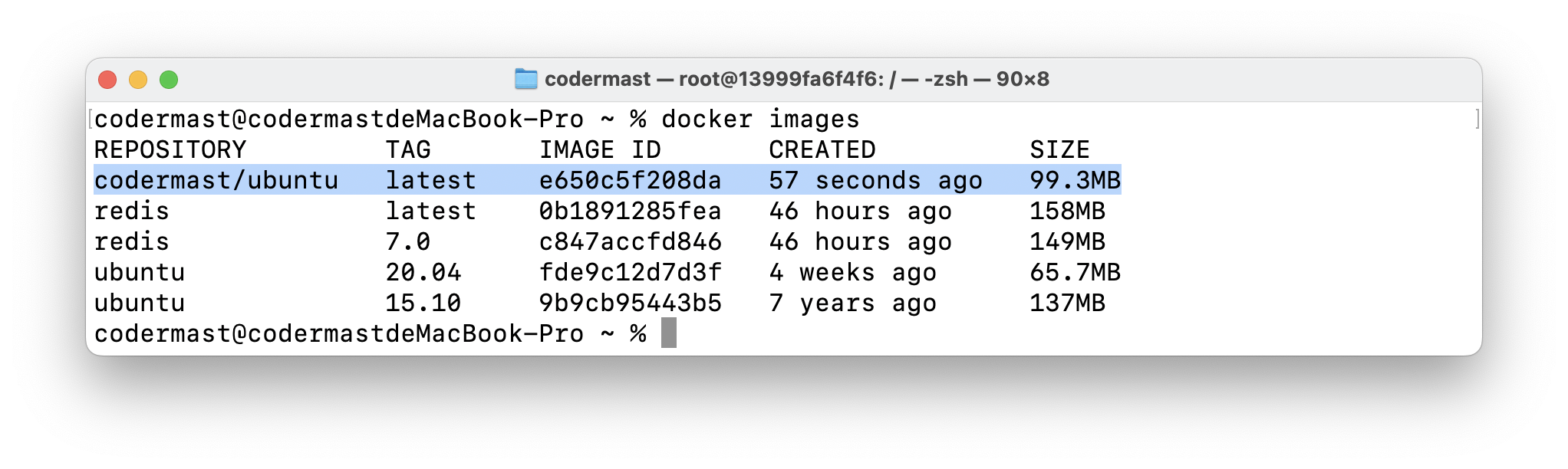
Task: Click image ID c847accfd846
Action: 630,241
